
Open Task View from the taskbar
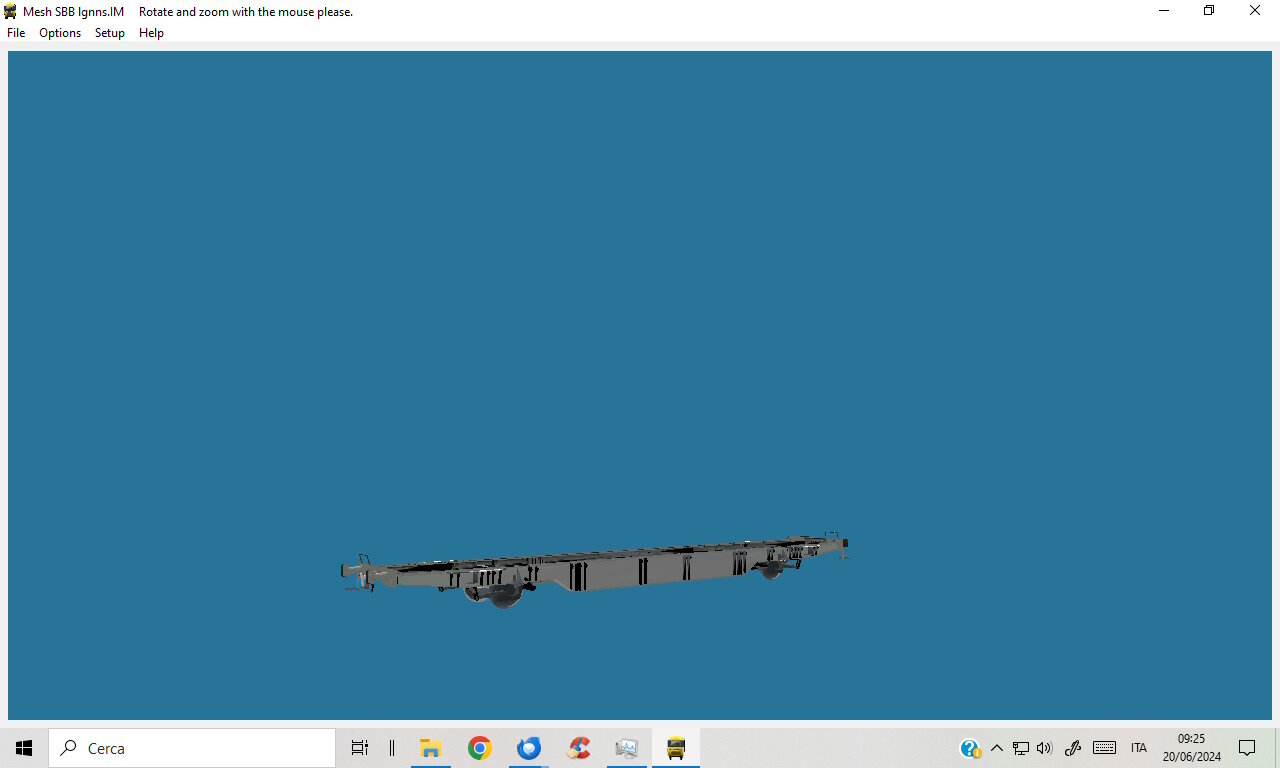[360, 748]
